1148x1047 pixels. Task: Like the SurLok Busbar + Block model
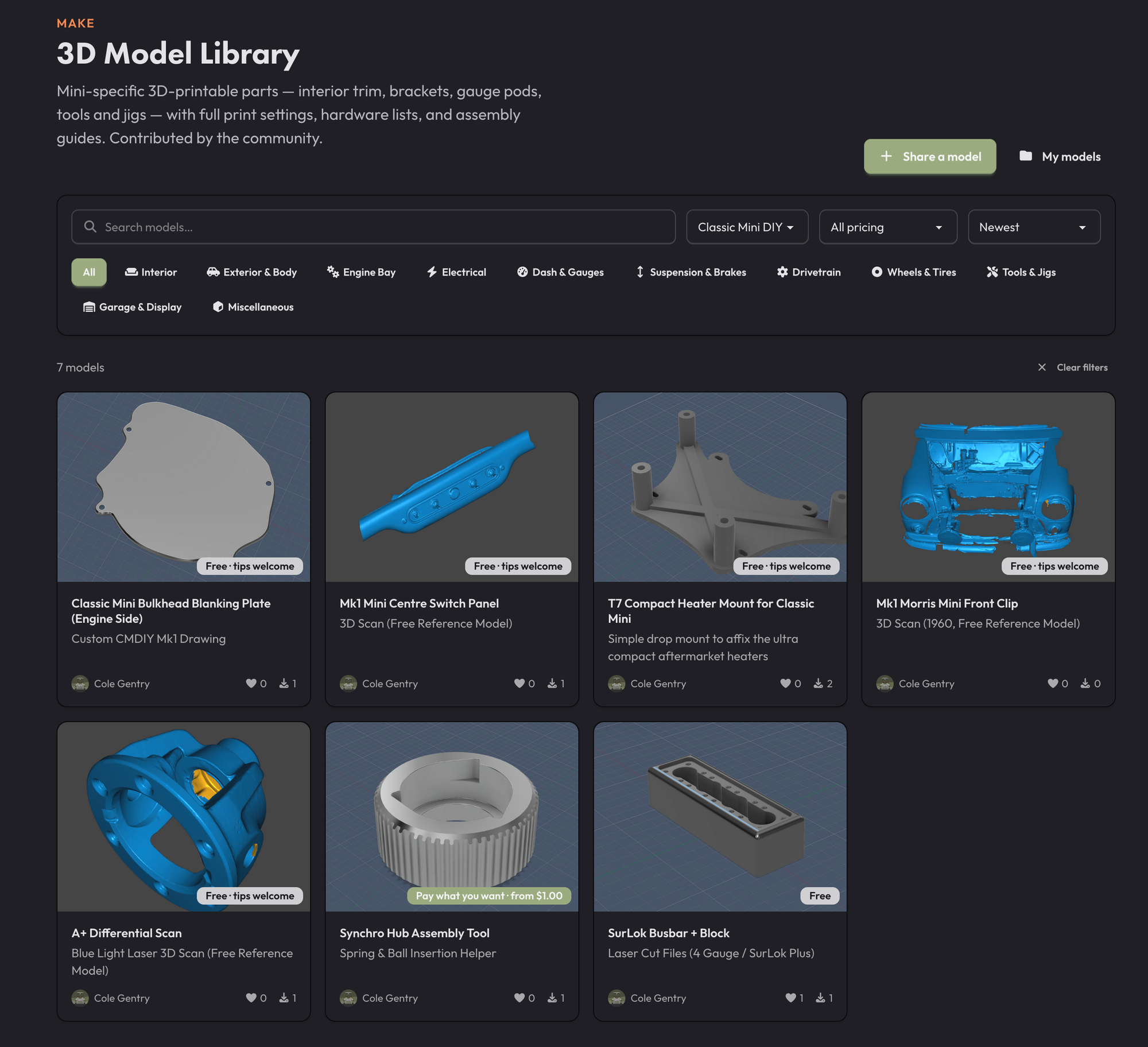[x=790, y=998]
